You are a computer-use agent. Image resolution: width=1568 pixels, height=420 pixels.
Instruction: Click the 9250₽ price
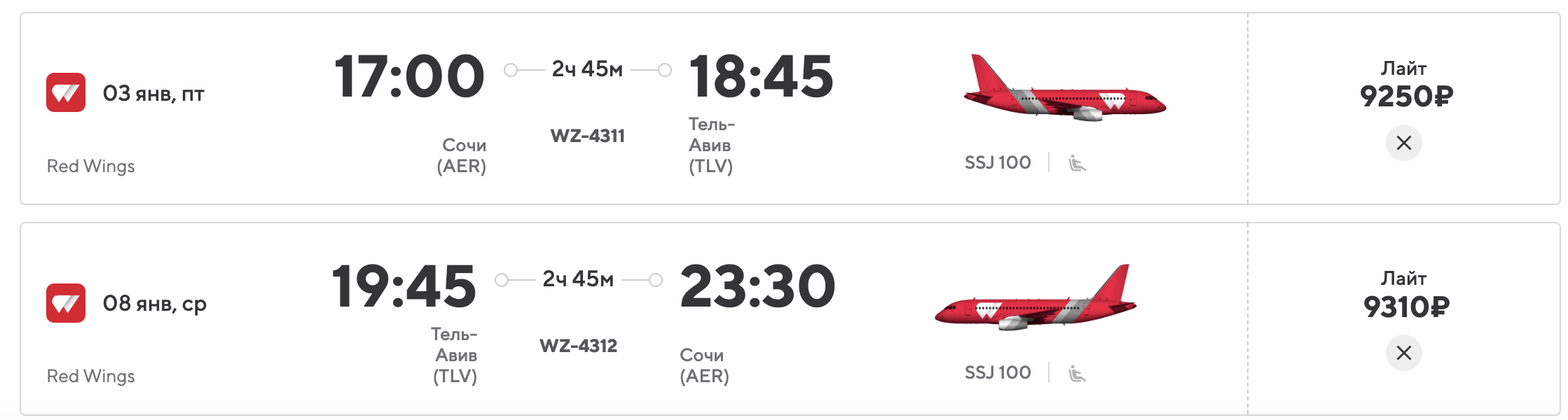(1406, 96)
